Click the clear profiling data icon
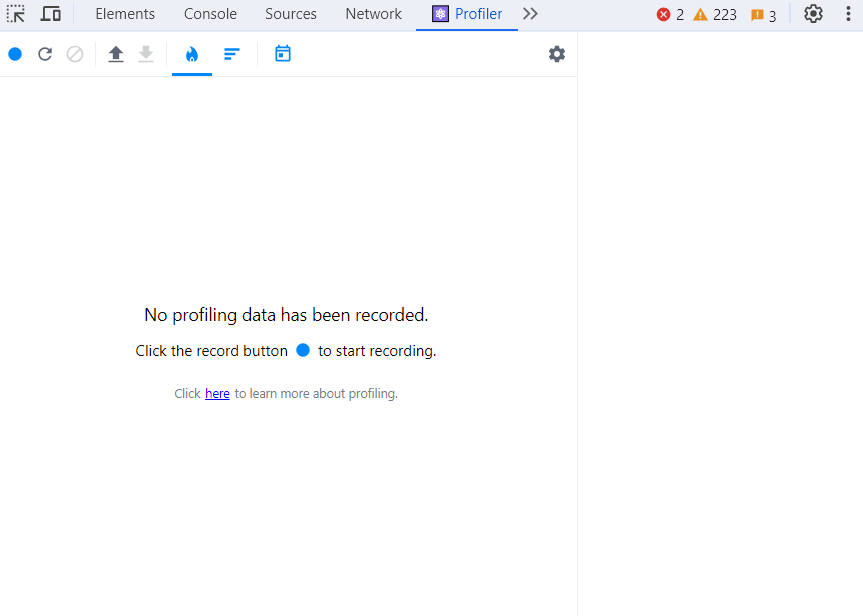The width and height of the screenshot is (863, 616). tap(75, 54)
